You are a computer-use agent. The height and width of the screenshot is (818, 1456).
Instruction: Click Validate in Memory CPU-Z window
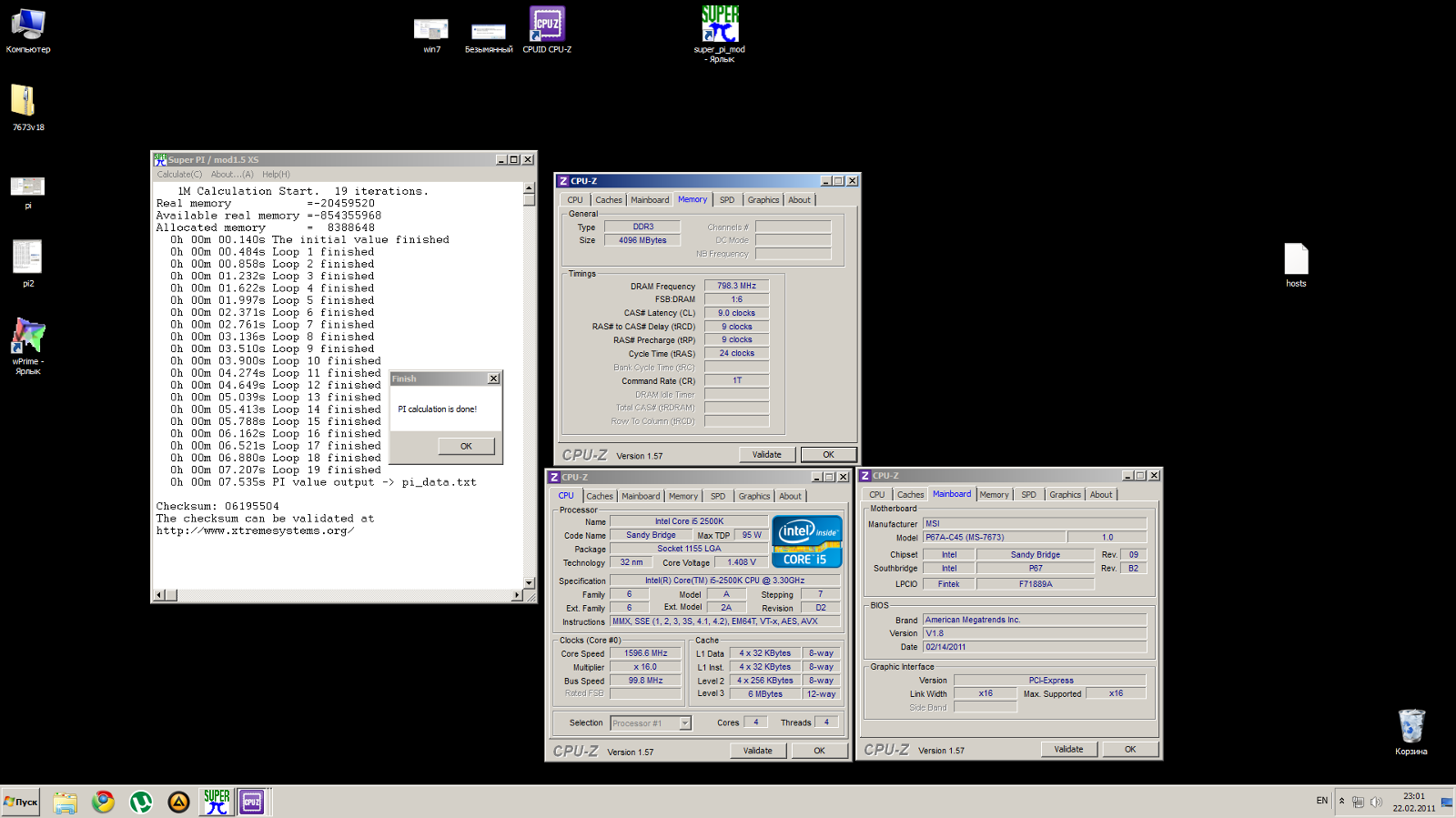767,454
